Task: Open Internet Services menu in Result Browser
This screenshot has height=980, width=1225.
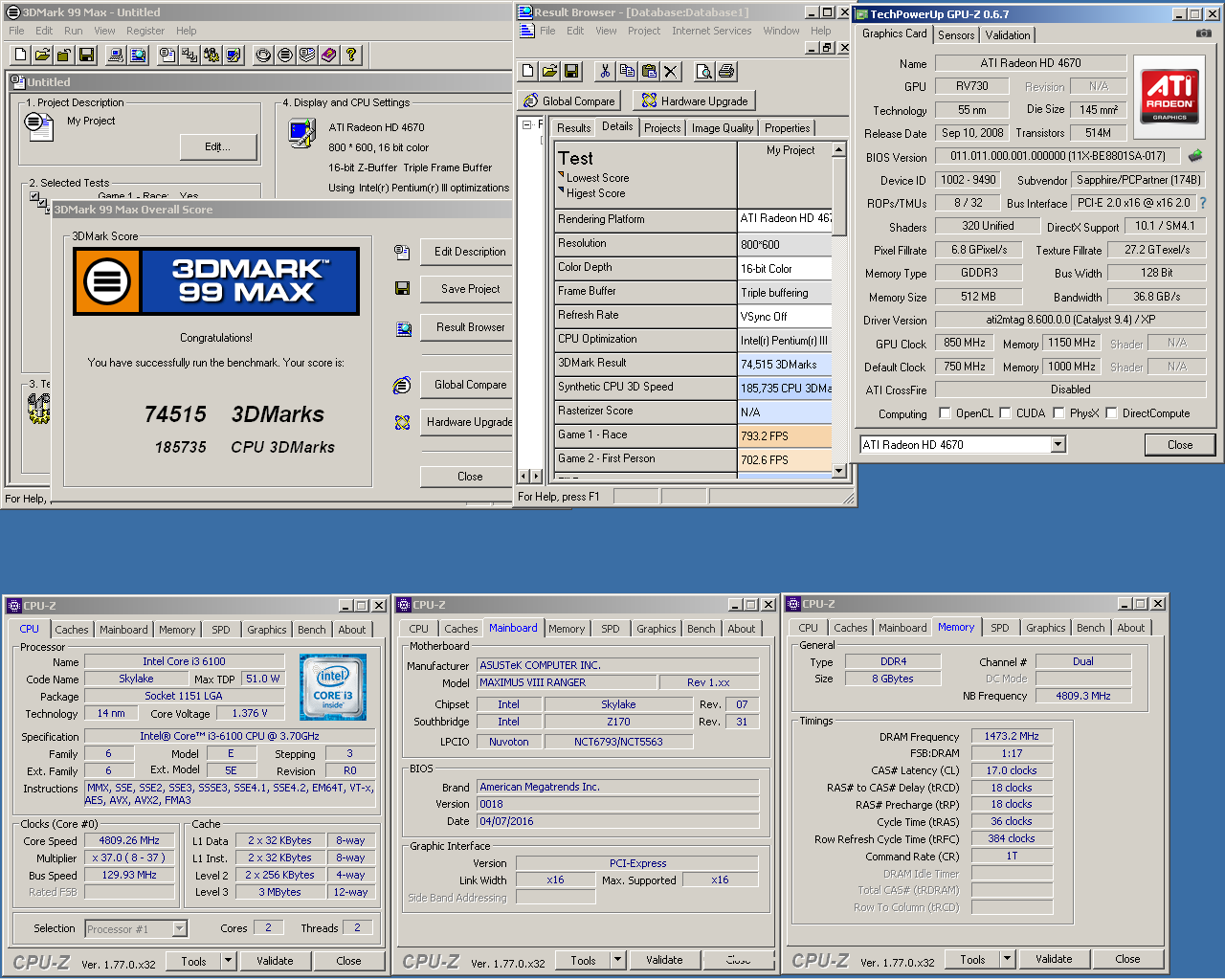Action: pos(711,31)
